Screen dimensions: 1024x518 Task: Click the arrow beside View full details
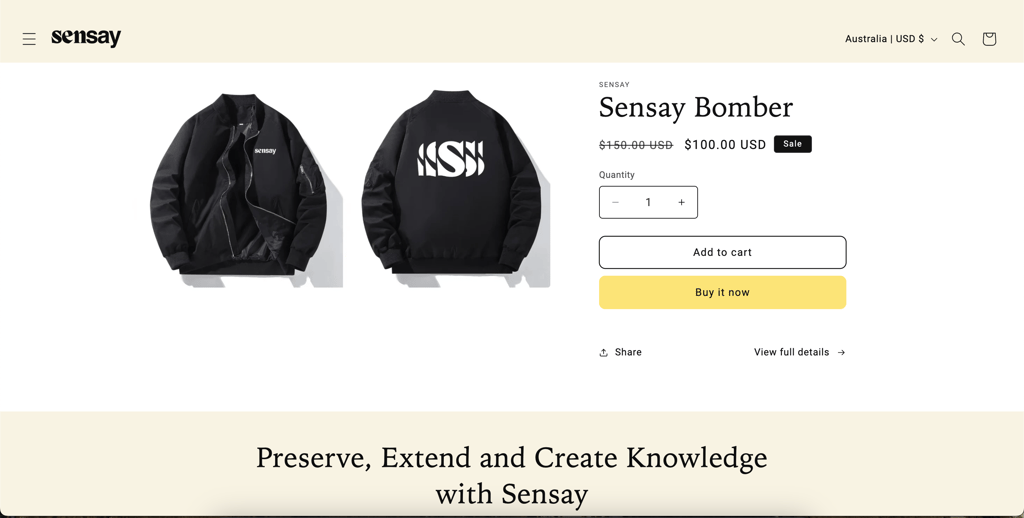click(841, 353)
